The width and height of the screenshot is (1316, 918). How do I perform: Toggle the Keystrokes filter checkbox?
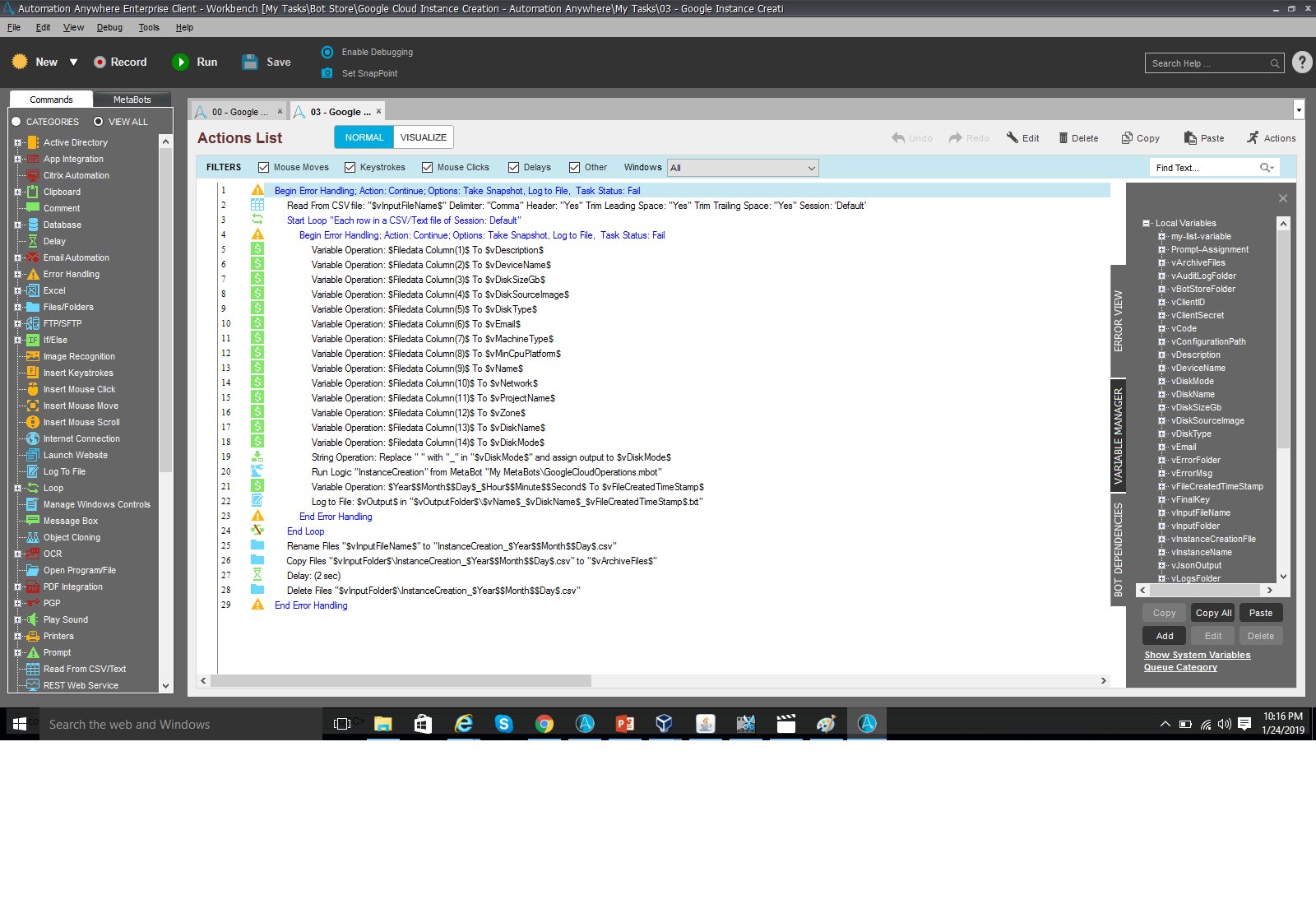pyautogui.click(x=350, y=168)
